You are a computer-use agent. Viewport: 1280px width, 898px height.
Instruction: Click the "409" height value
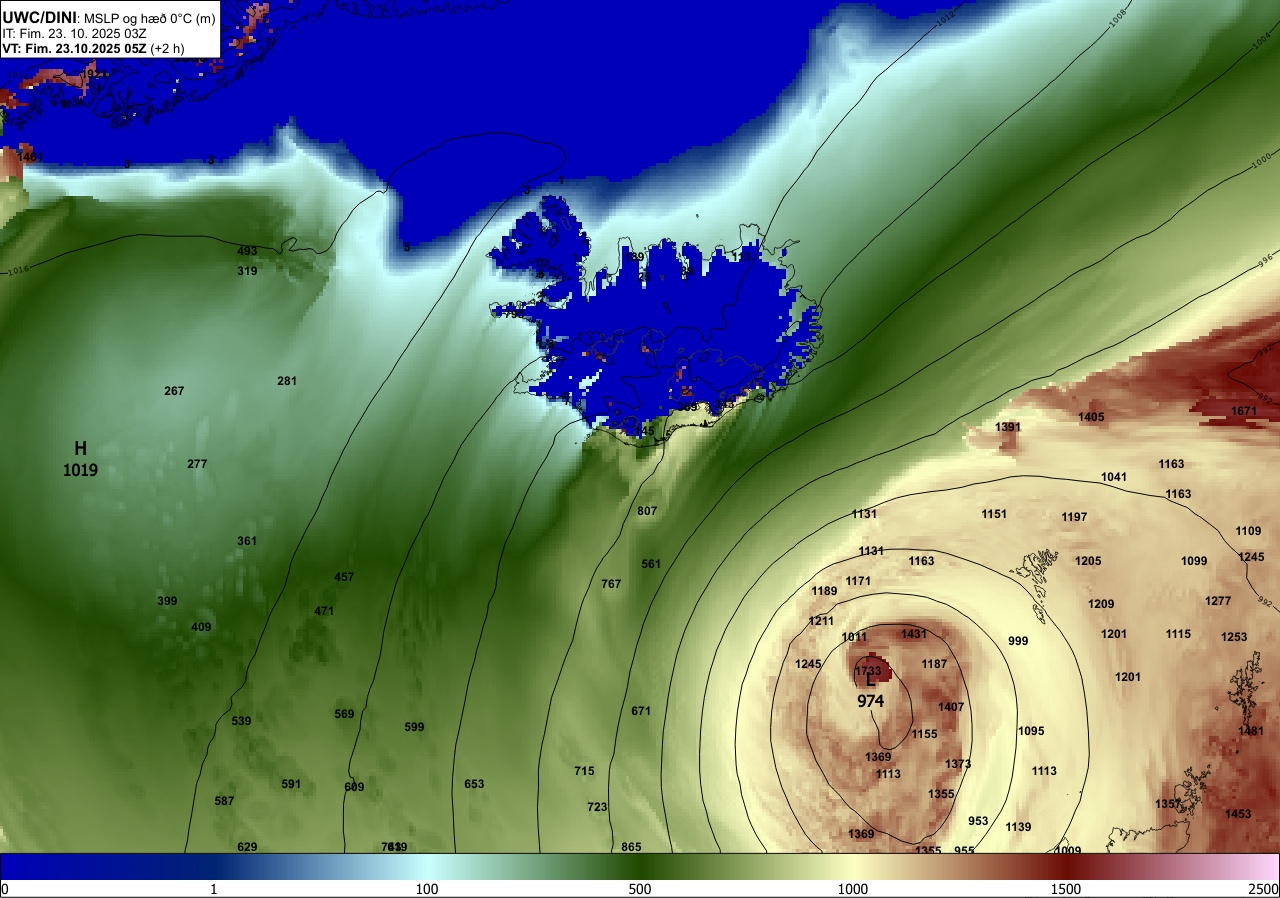[x=201, y=627]
